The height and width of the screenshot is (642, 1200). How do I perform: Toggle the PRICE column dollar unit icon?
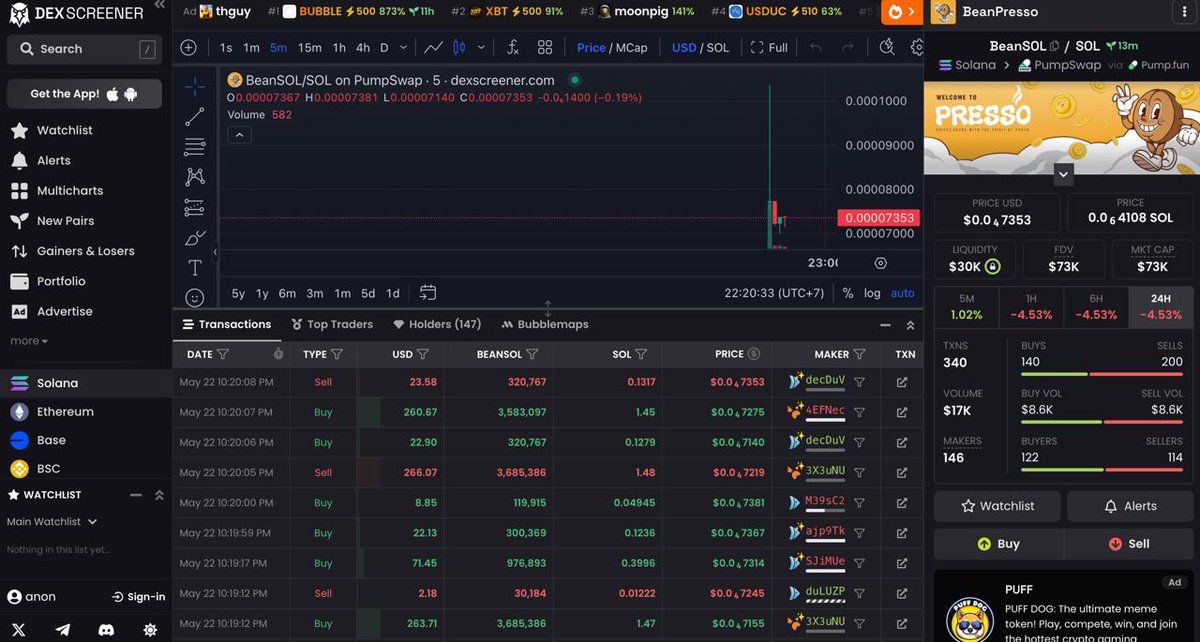click(753, 354)
